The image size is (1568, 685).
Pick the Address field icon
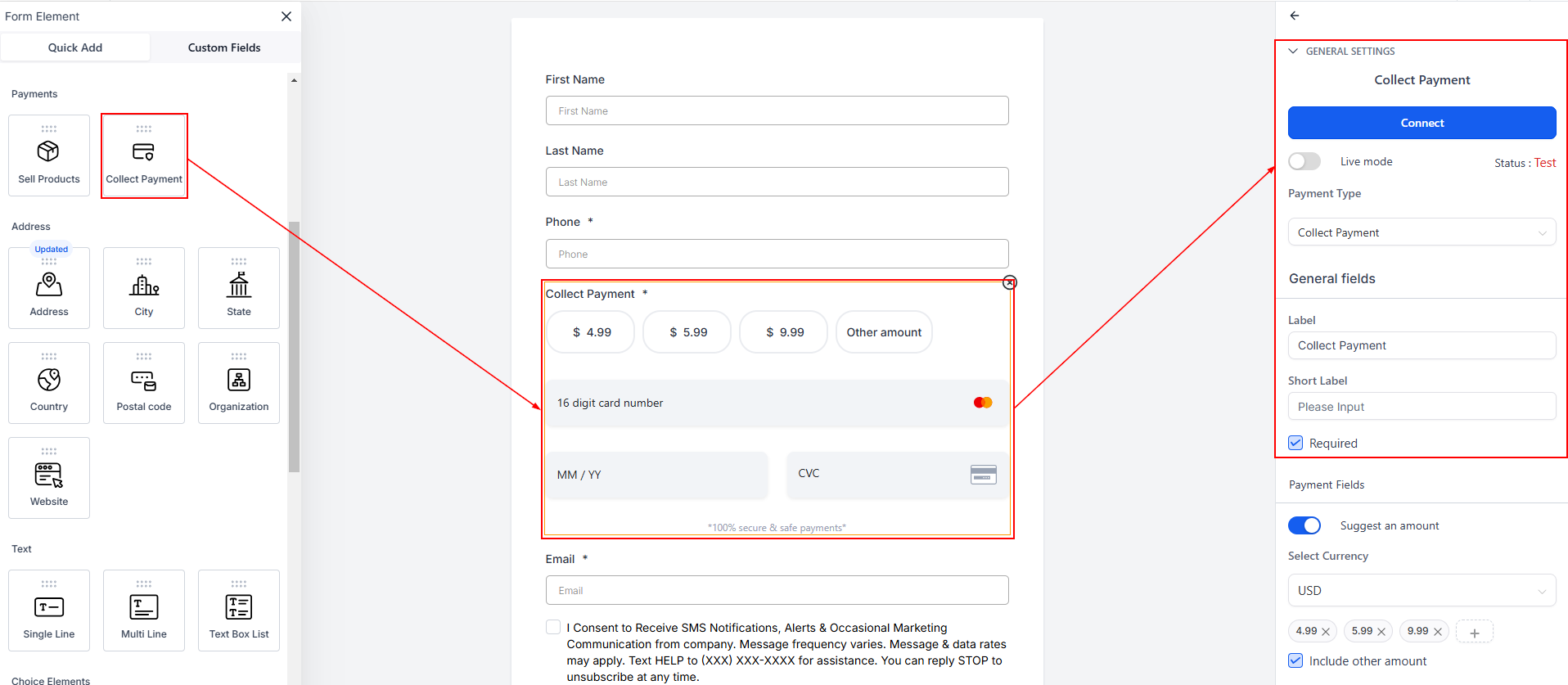(x=49, y=286)
